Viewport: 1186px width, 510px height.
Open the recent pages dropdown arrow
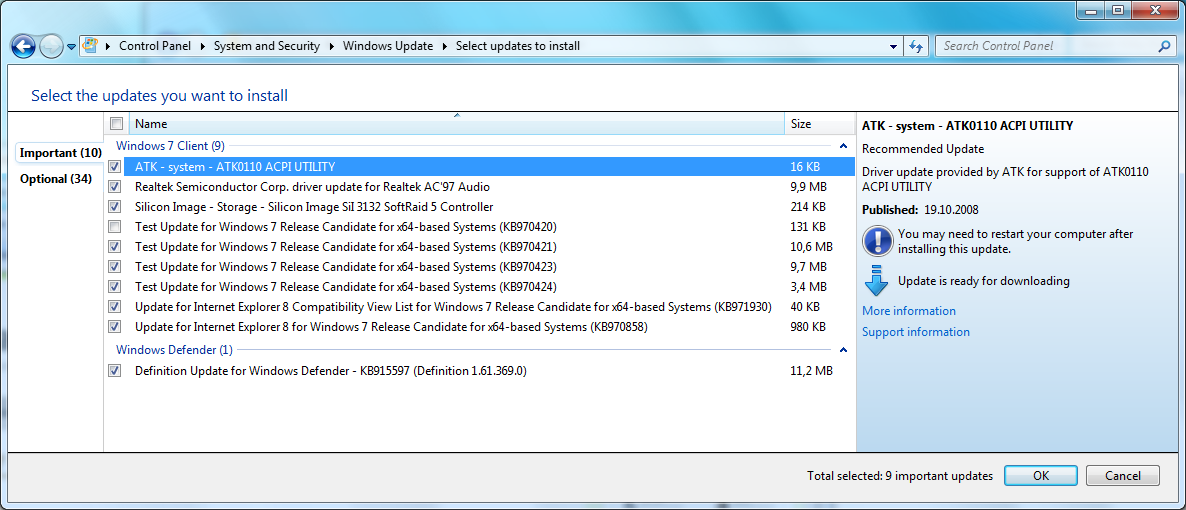point(71,46)
